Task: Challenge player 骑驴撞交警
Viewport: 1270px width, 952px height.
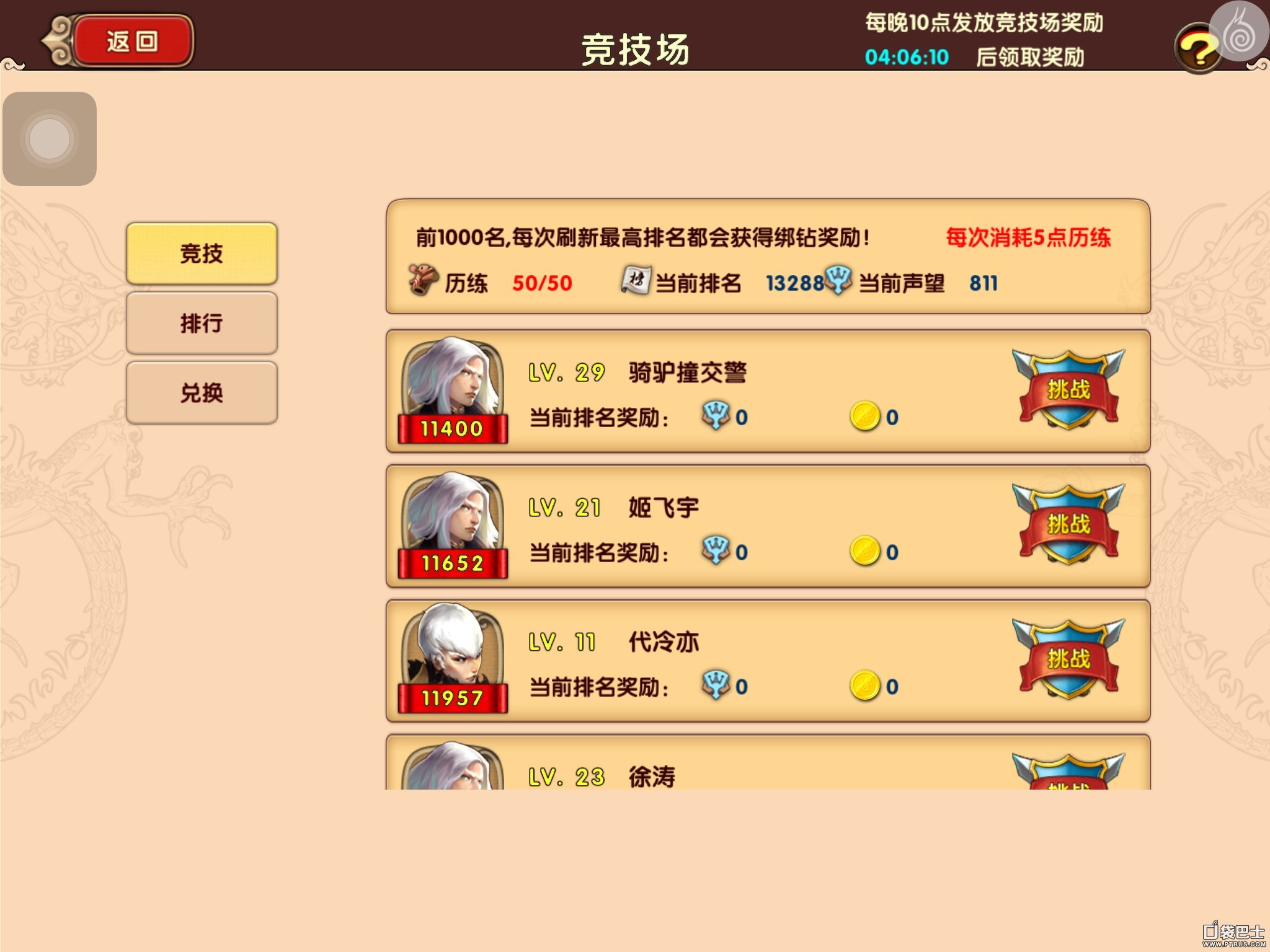Action: pyautogui.click(x=1068, y=389)
